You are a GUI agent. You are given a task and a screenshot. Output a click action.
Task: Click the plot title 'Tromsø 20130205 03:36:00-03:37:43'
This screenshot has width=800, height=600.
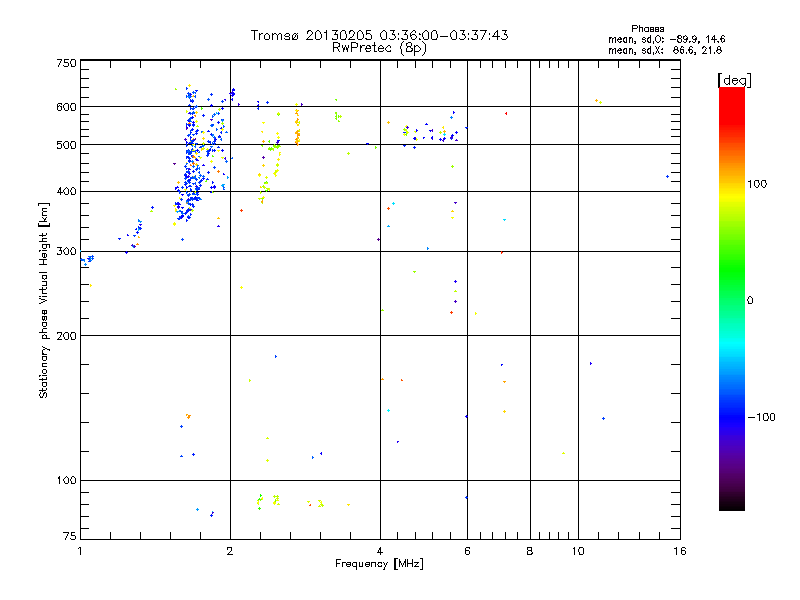click(x=379, y=35)
